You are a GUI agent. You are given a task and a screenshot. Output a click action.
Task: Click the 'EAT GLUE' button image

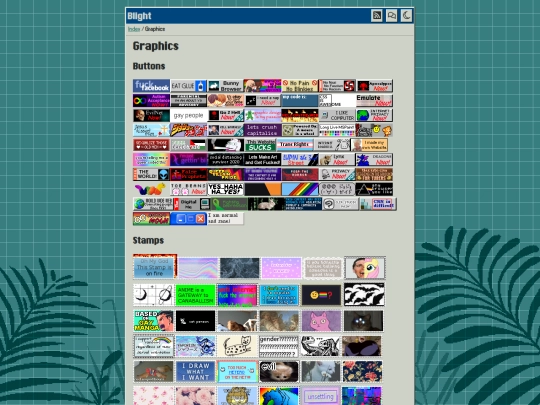(189, 86)
